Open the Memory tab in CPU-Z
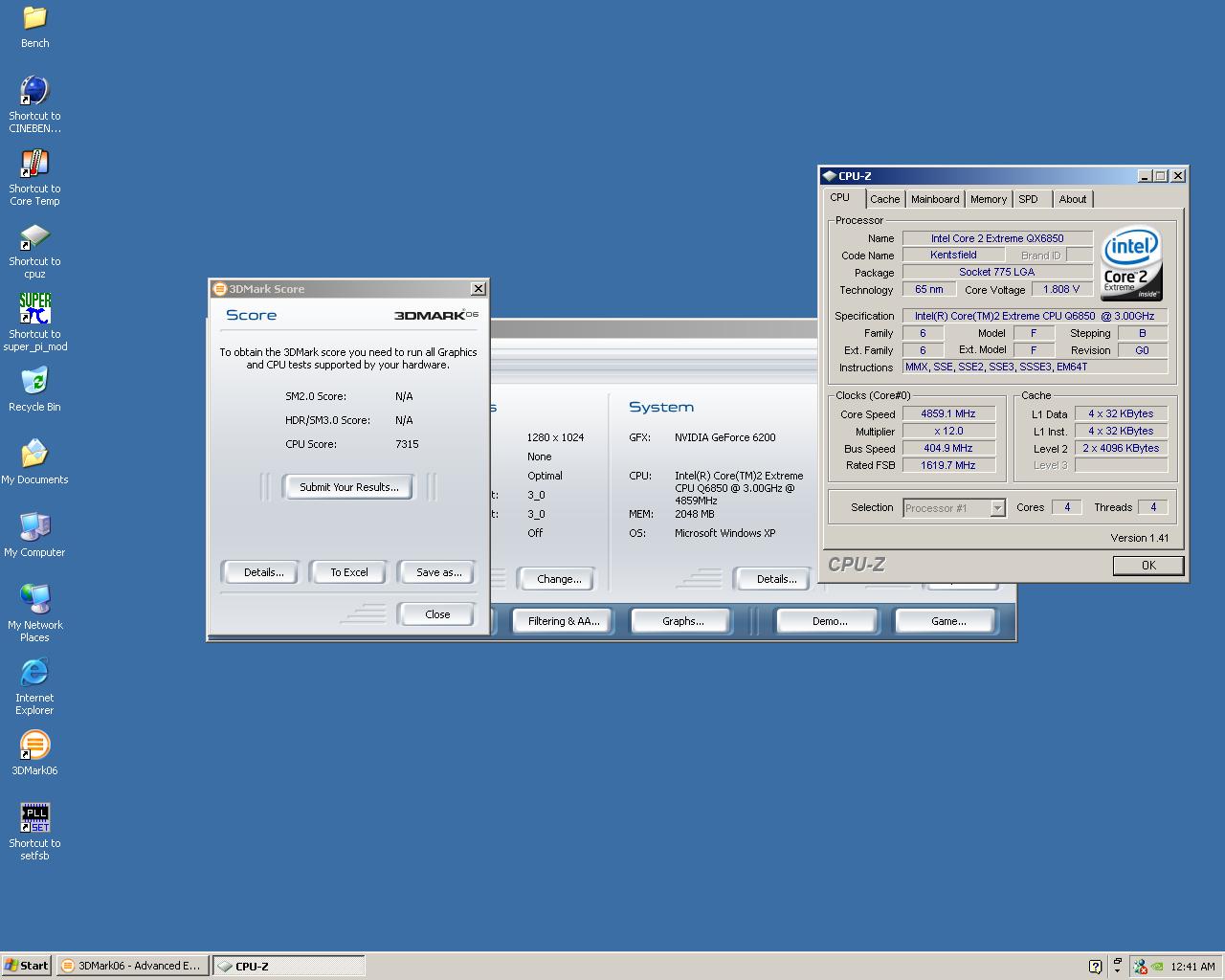The width and height of the screenshot is (1225, 980). pyautogui.click(x=989, y=199)
